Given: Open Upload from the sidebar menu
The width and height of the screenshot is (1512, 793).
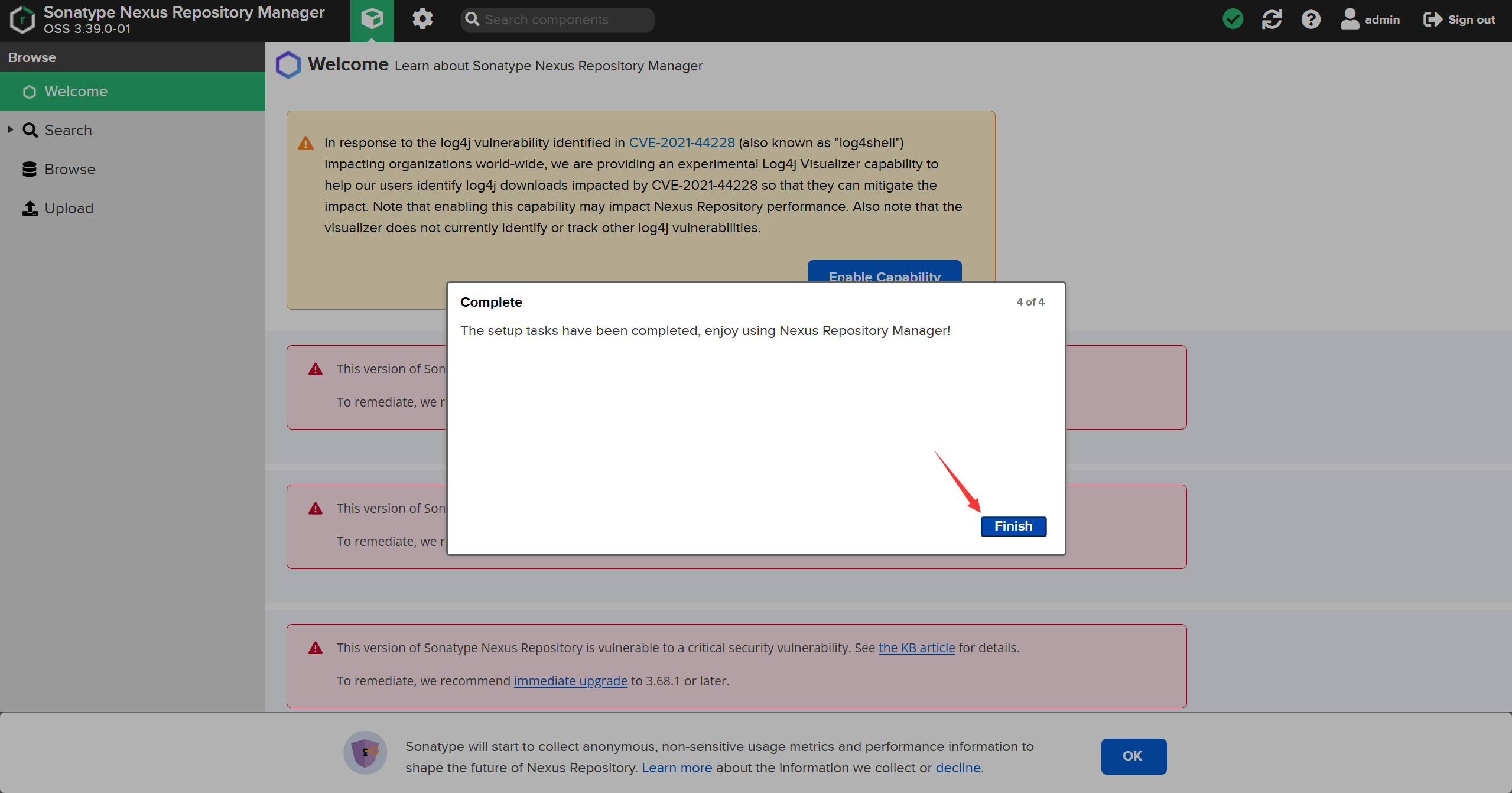Looking at the screenshot, I should pos(69,209).
